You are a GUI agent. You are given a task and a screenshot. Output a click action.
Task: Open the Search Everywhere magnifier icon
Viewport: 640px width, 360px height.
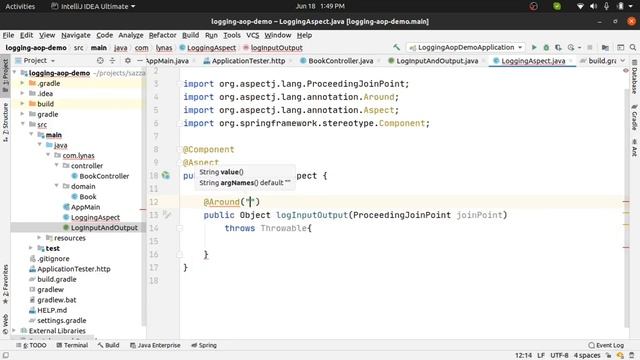[x=633, y=48]
